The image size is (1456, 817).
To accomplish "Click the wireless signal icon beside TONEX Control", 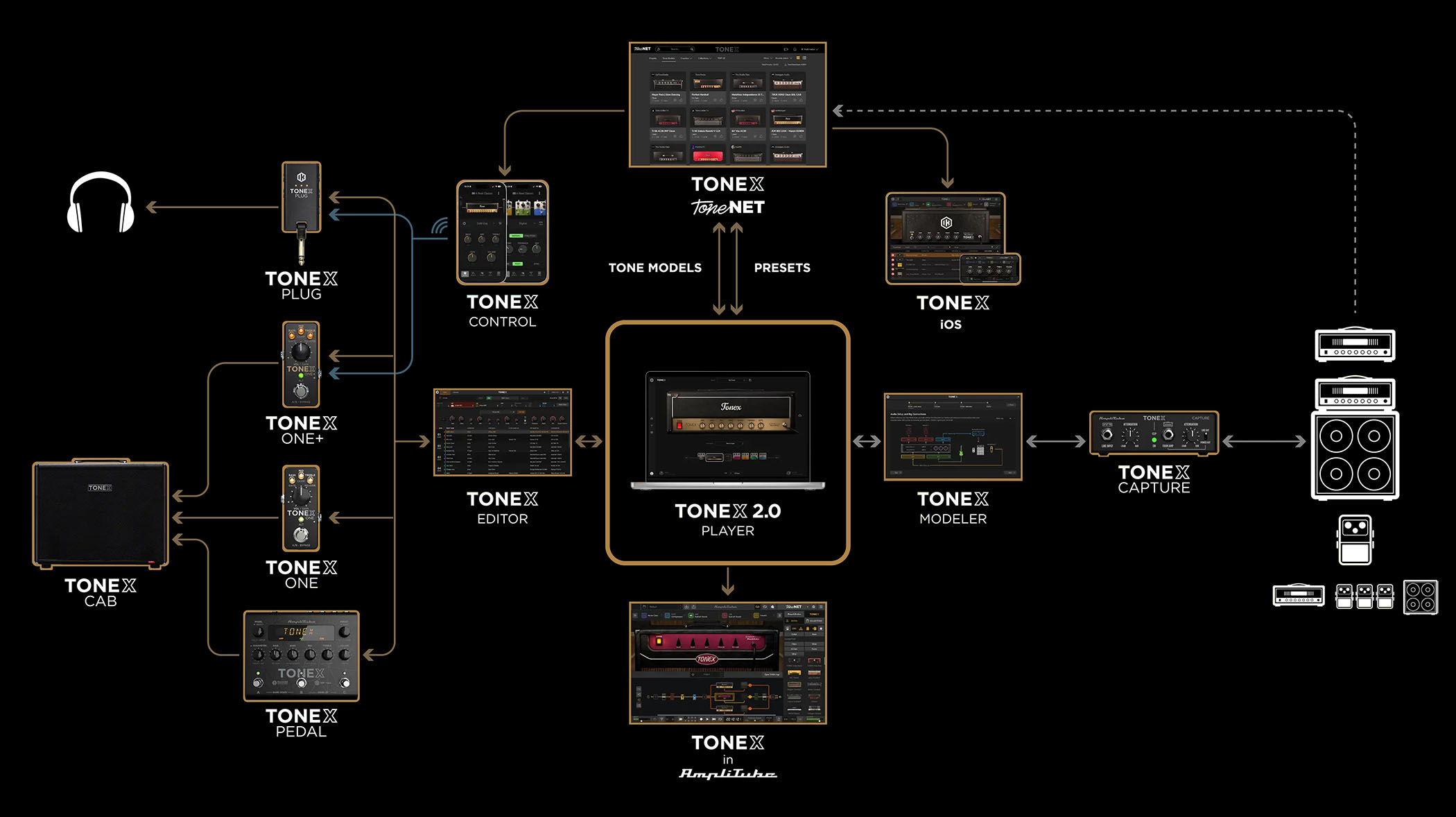I will coord(440,226).
